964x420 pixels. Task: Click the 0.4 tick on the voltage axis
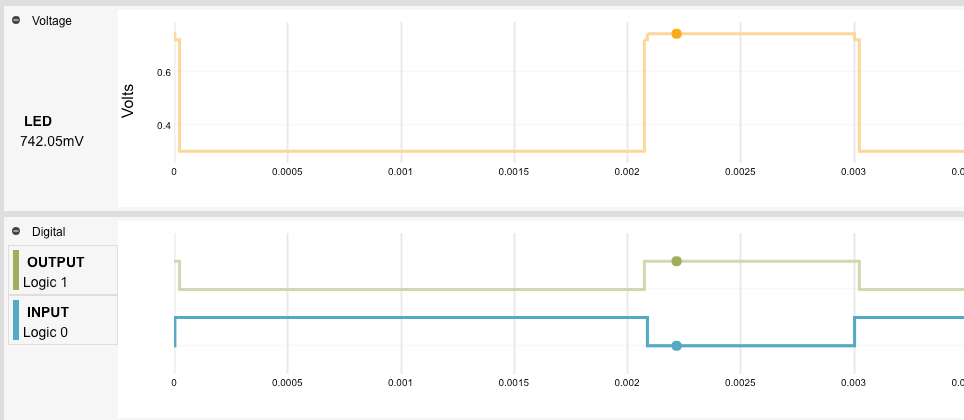[164, 125]
